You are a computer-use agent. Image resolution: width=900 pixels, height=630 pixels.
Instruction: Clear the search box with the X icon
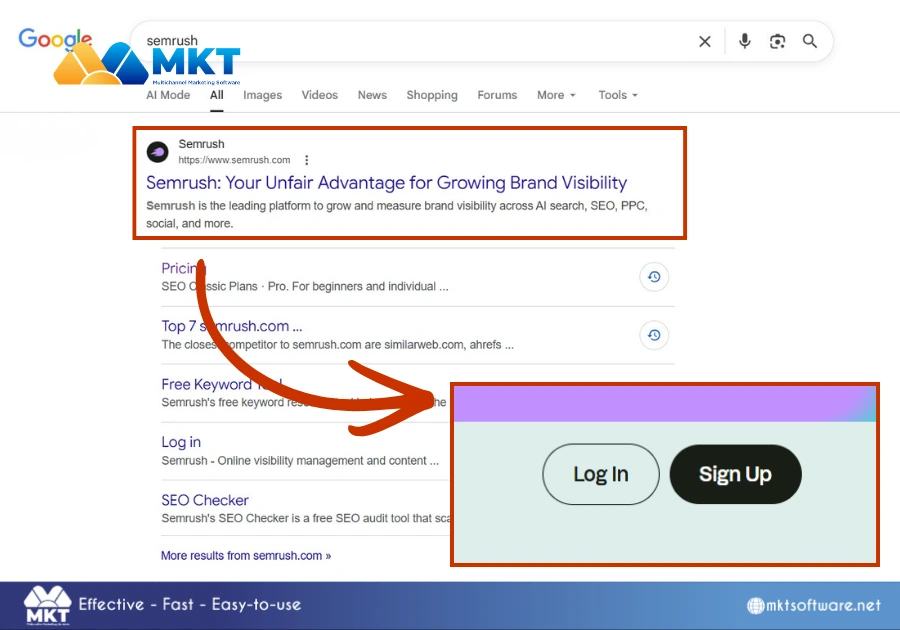click(x=704, y=41)
